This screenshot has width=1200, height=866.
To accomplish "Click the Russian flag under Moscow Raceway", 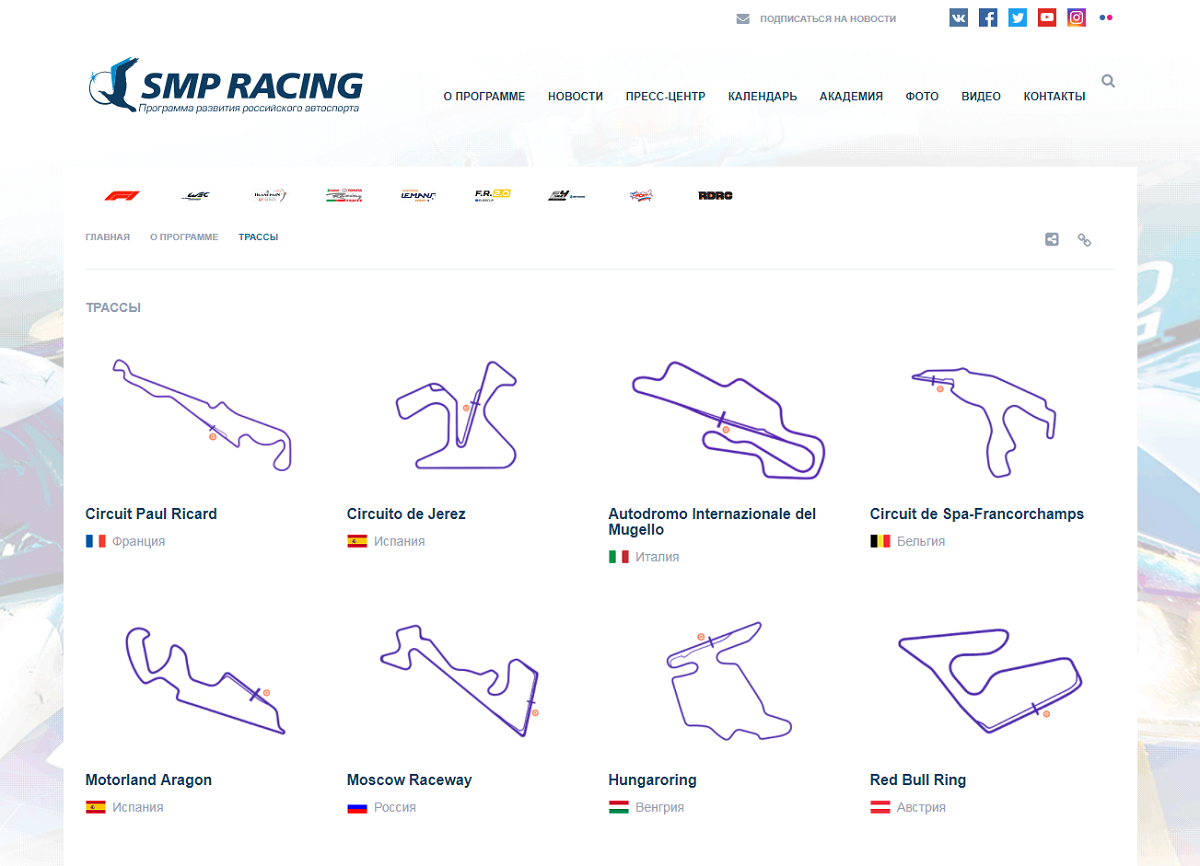I will (357, 807).
